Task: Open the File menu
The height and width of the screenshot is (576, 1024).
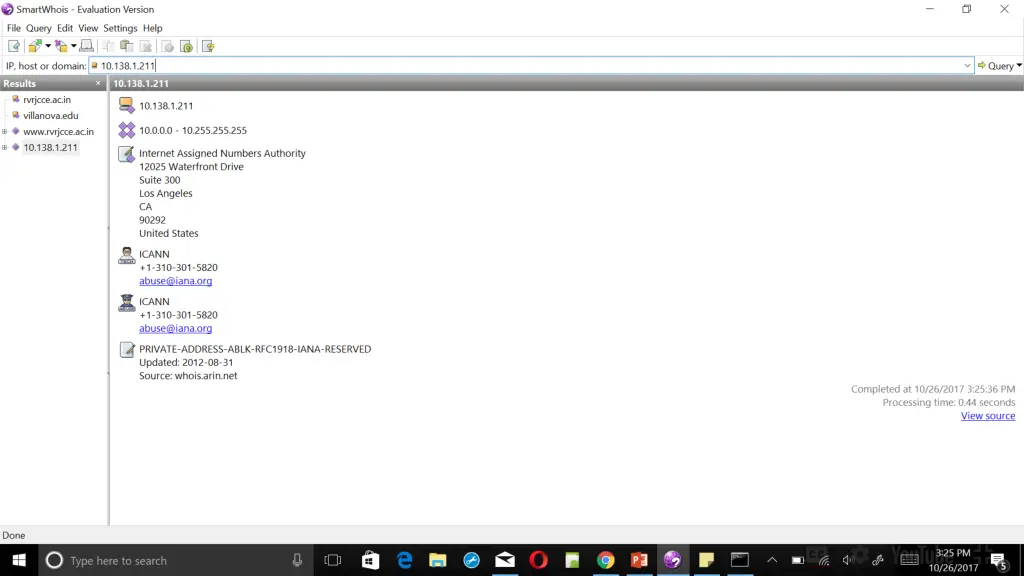Action: pos(14,28)
